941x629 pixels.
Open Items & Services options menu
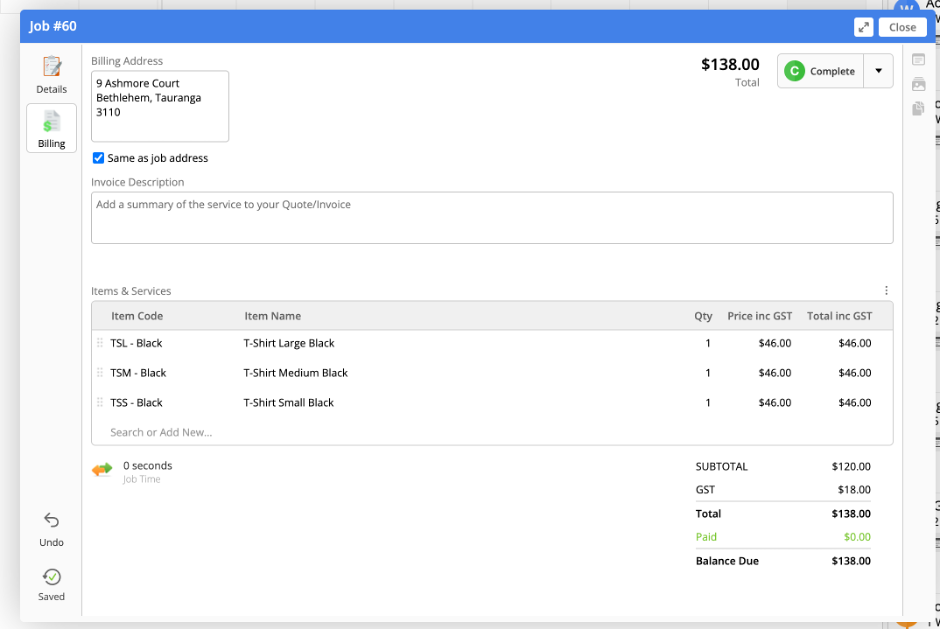(886, 290)
